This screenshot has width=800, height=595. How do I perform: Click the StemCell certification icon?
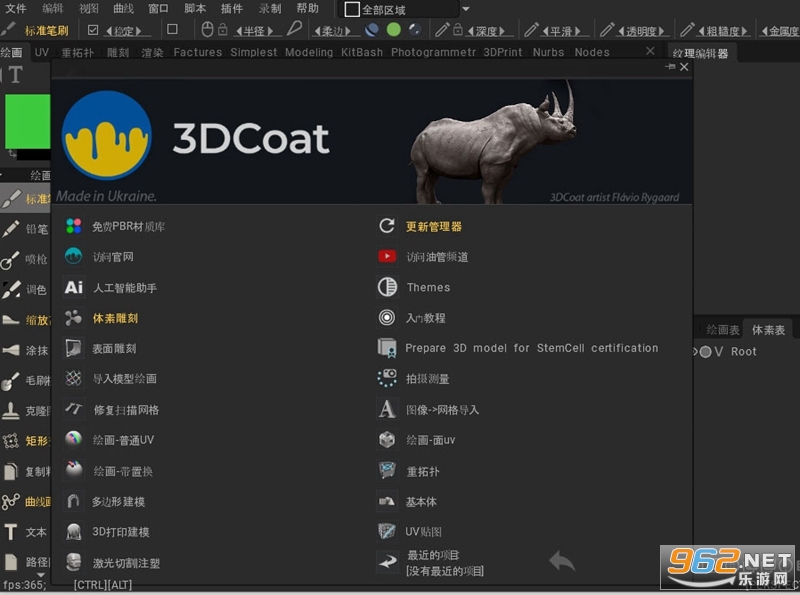pyautogui.click(x=387, y=348)
